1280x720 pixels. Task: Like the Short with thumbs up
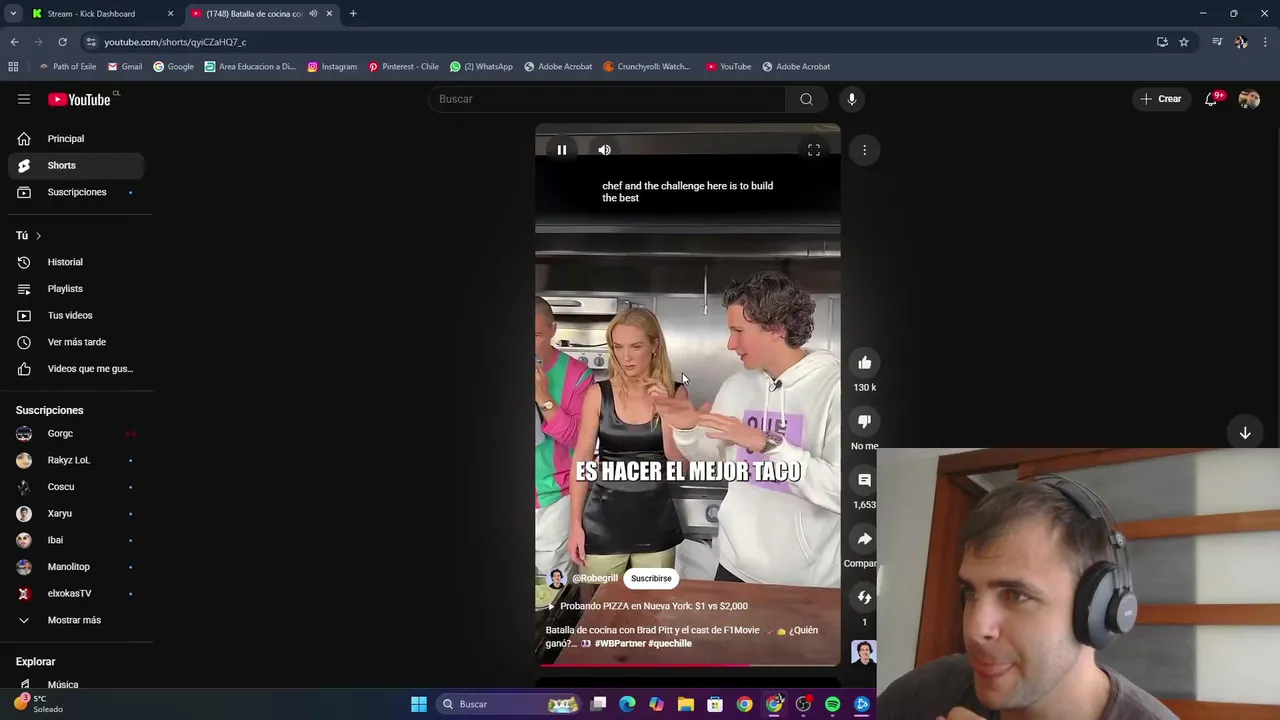coord(865,363)
